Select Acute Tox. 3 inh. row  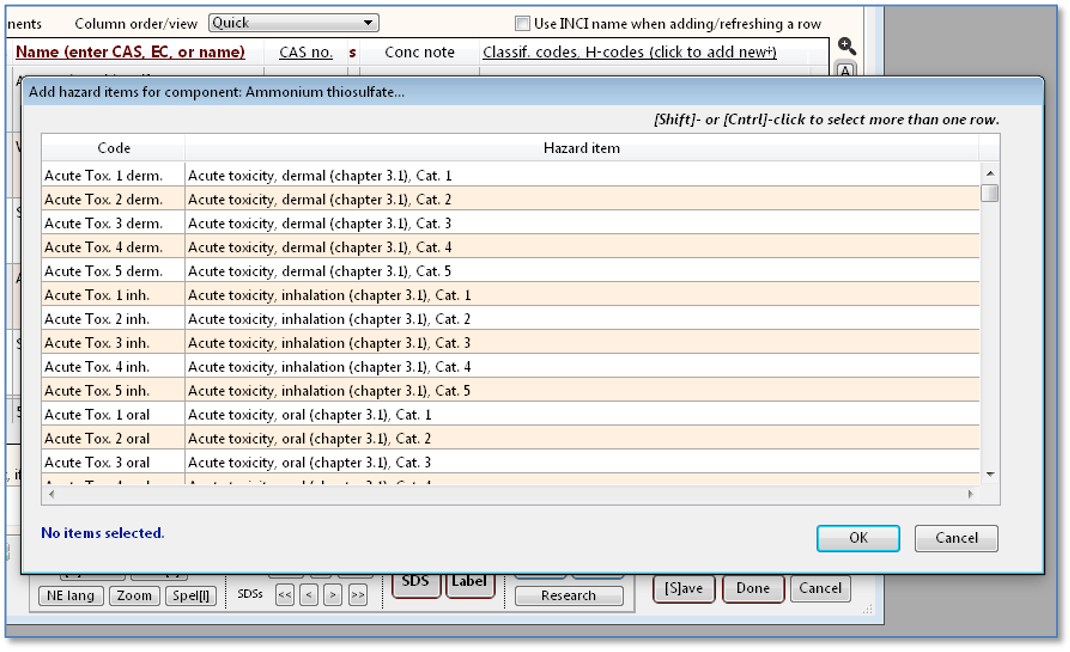[x=510, y=343]
